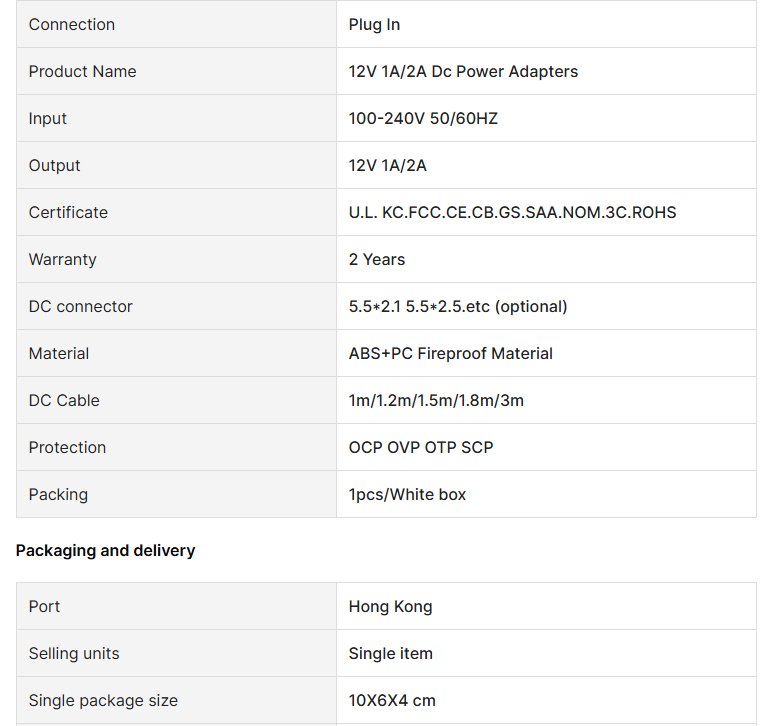Select the "5.5*2.1 5.5*2.5.etc (optional)" value
Image resolution: width=772 pixels, height=726 pixels.
pos(458,306)
